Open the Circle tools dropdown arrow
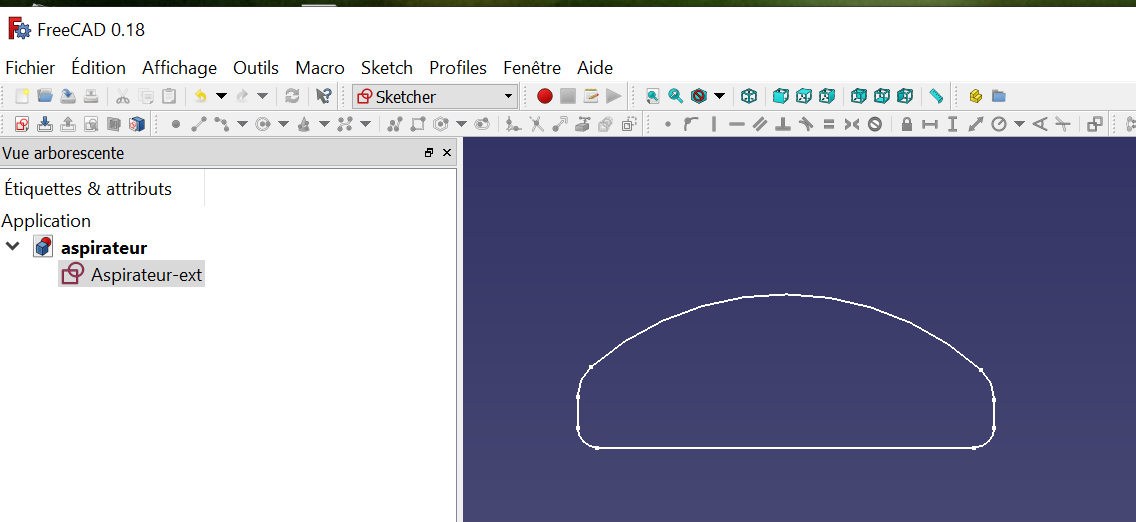1136x522 pixels. [x=283, y=125]
